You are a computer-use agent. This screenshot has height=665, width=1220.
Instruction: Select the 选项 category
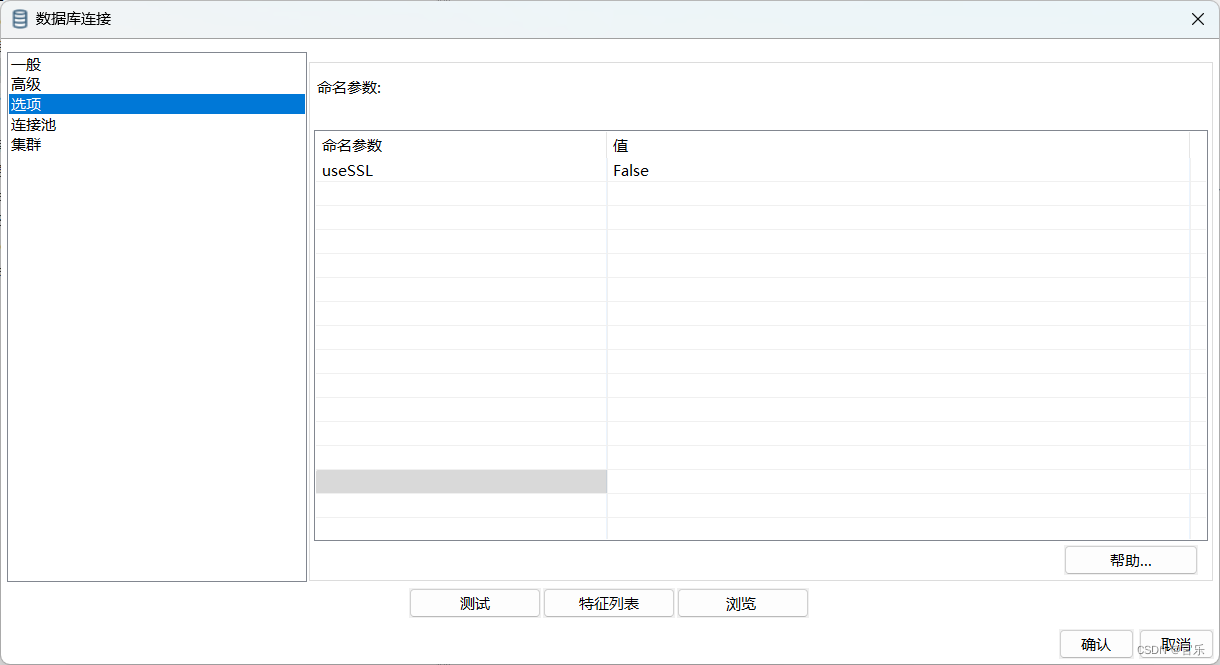157,104
